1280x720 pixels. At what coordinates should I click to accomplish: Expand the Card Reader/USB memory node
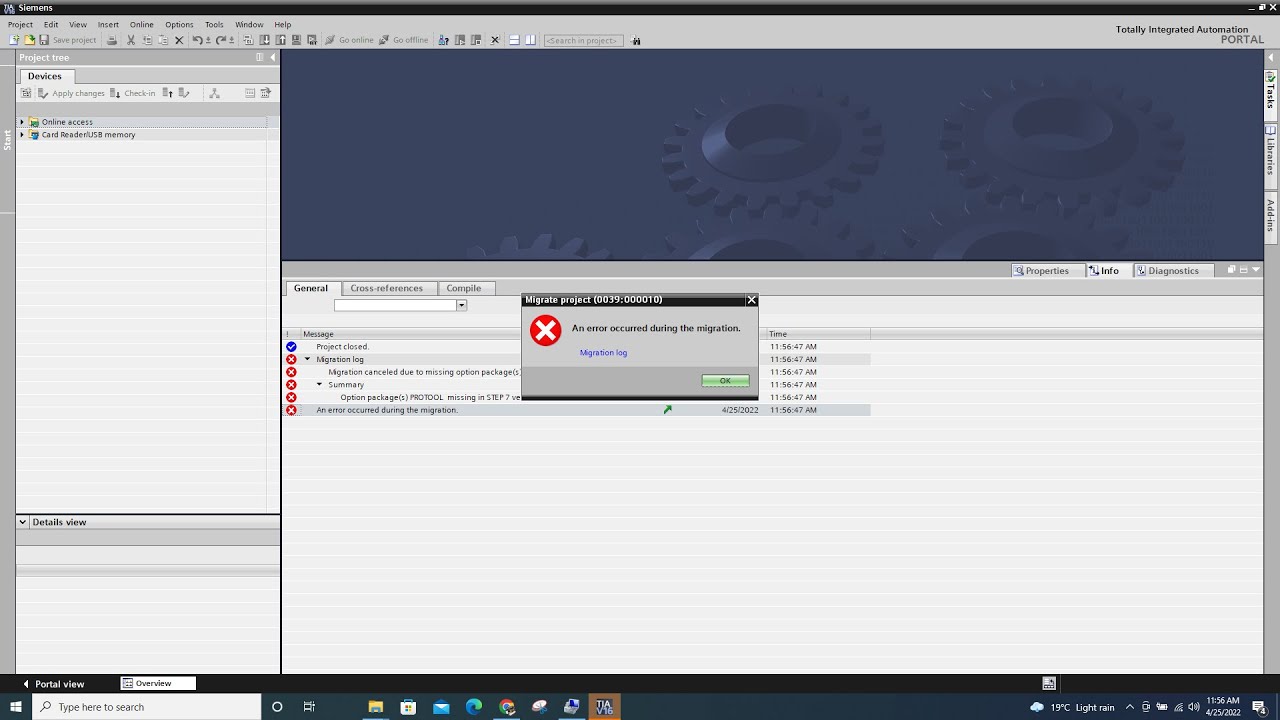[22, 135]
